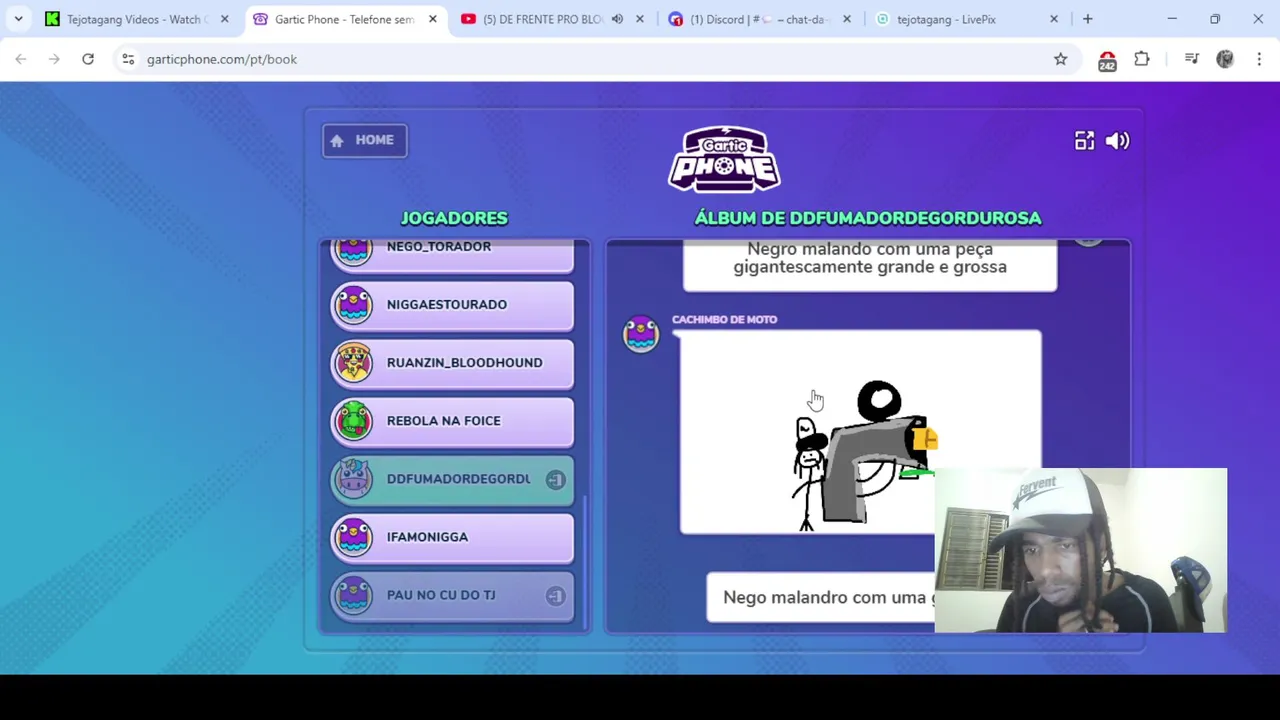Click the Gartic Phone logo
Screen dimensions: 1280x720
725,159
